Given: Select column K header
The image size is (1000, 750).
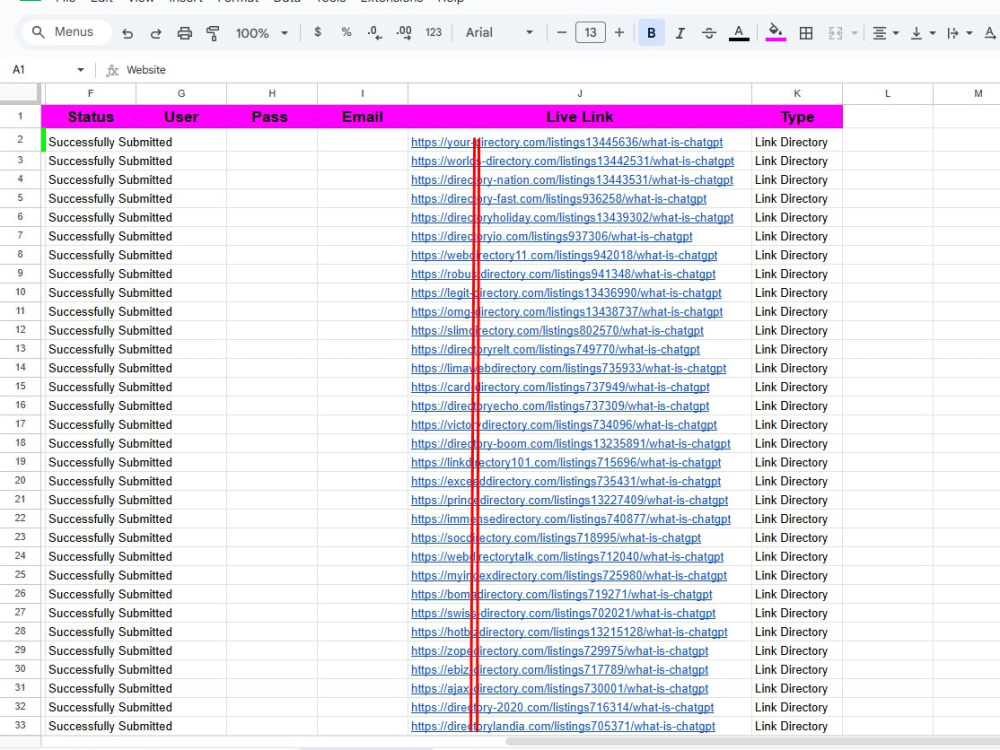Looking at the screenshot, I should pyautogui.click(x=797, y=94).
